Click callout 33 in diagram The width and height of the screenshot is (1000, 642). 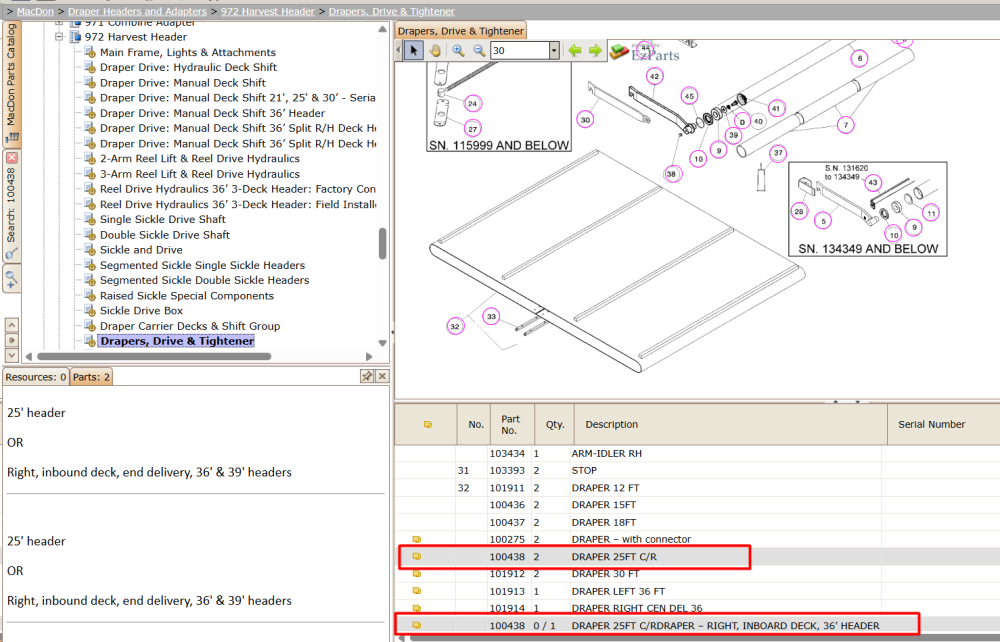point(491,316)
